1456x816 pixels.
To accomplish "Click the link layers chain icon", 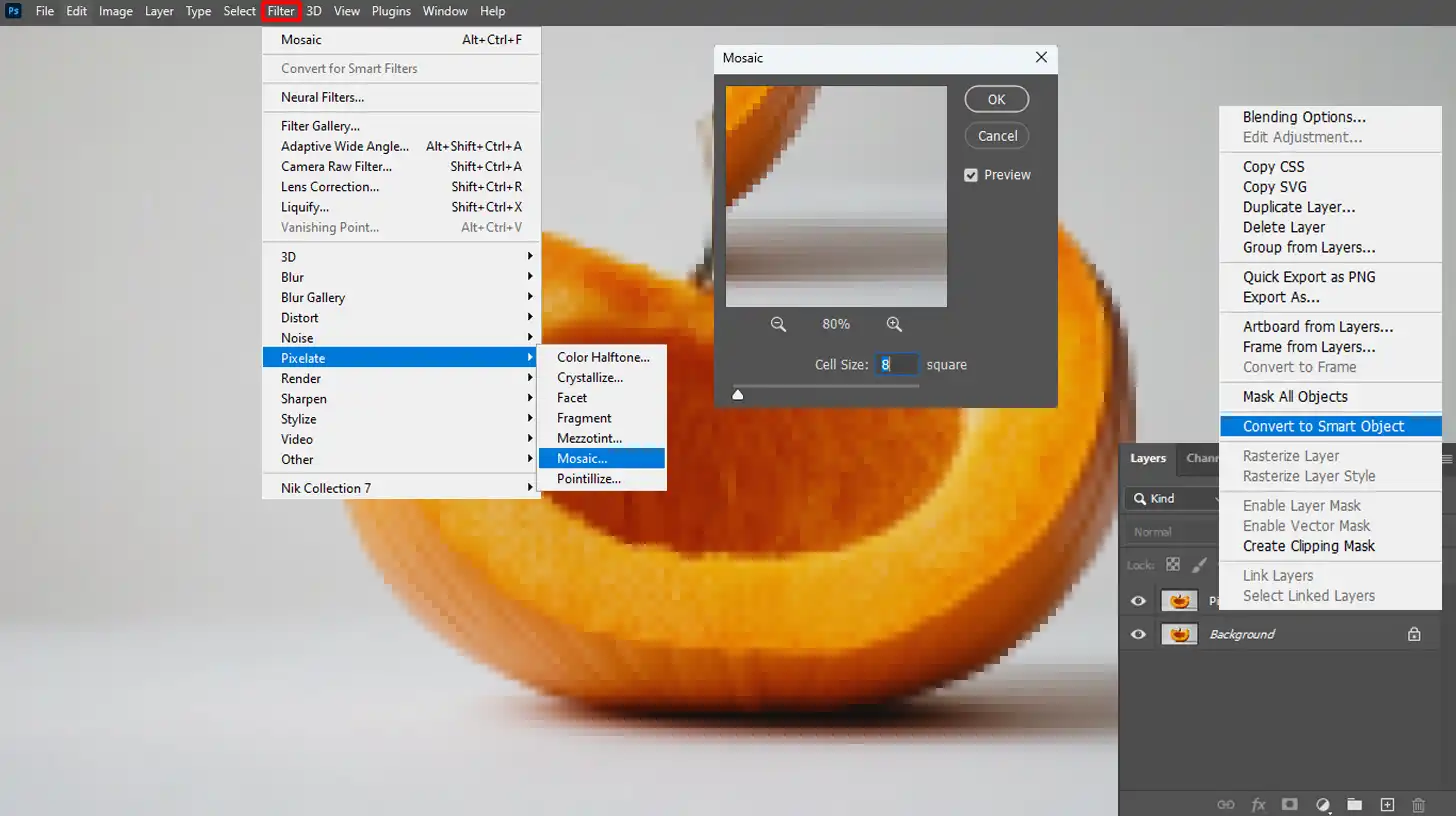I will click(x=1225, y=804).
